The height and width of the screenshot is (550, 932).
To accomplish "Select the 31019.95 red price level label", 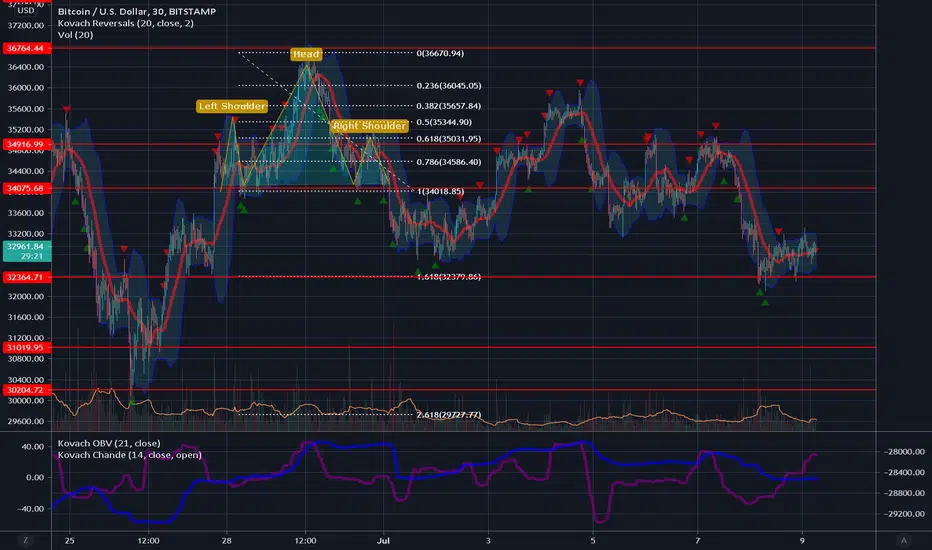I will [26, 347].
